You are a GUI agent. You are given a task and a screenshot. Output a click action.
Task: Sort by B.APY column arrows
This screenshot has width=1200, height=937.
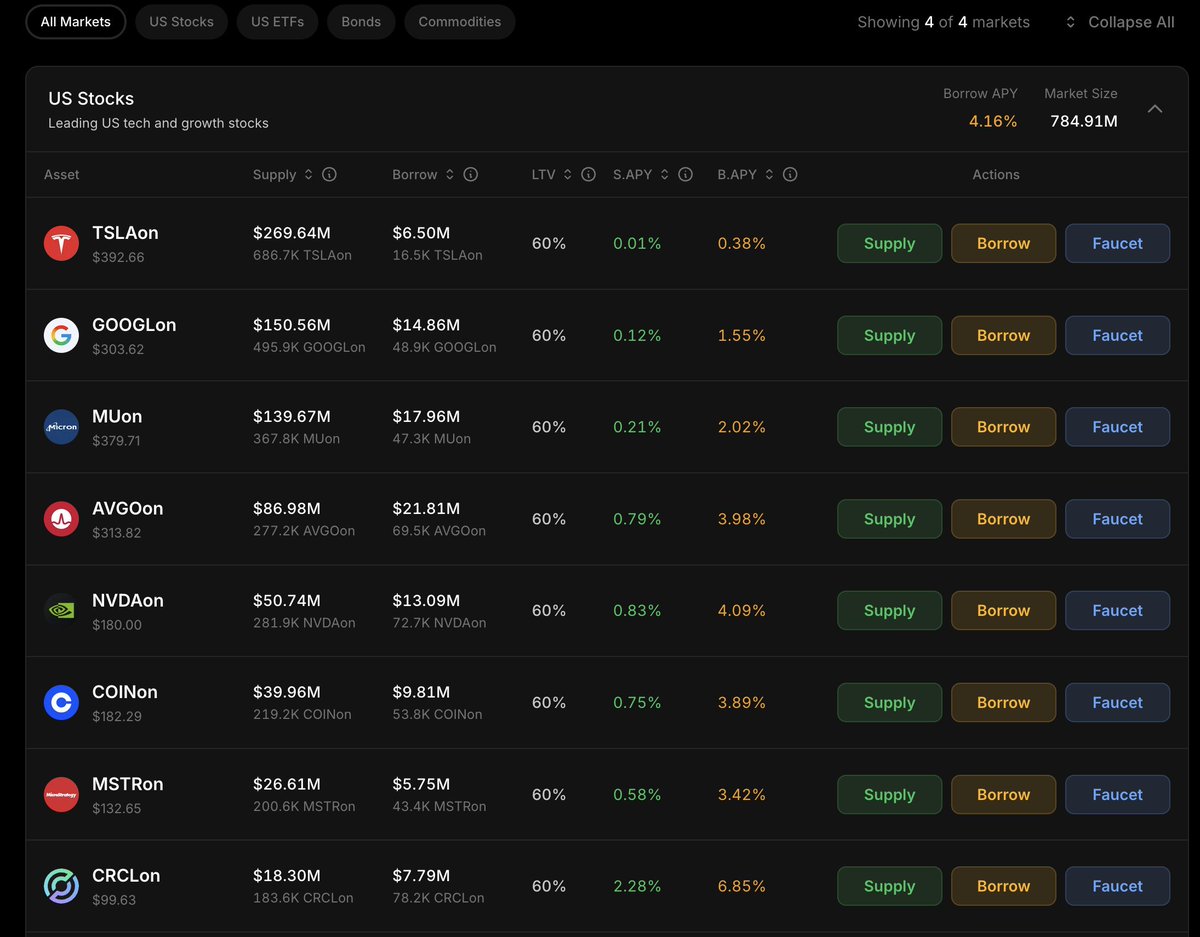point(769,174)
